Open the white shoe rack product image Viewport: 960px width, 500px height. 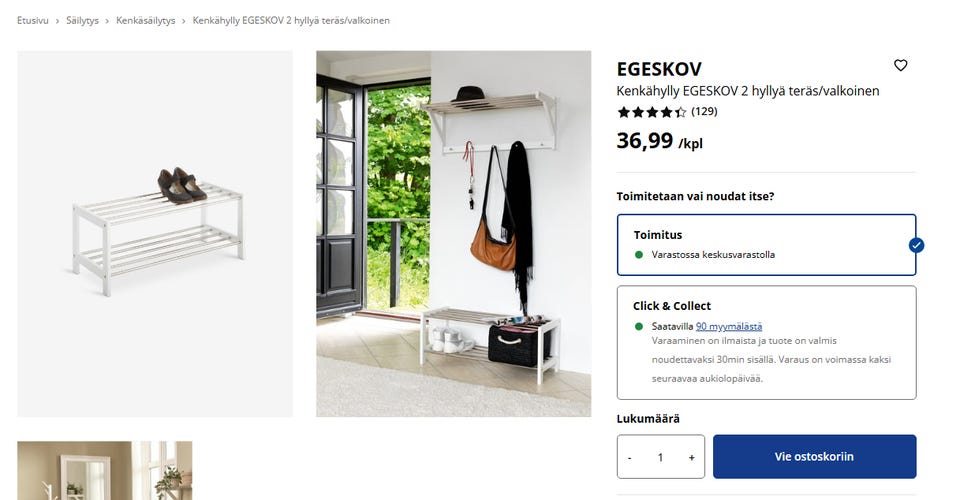tap(155, 234)
